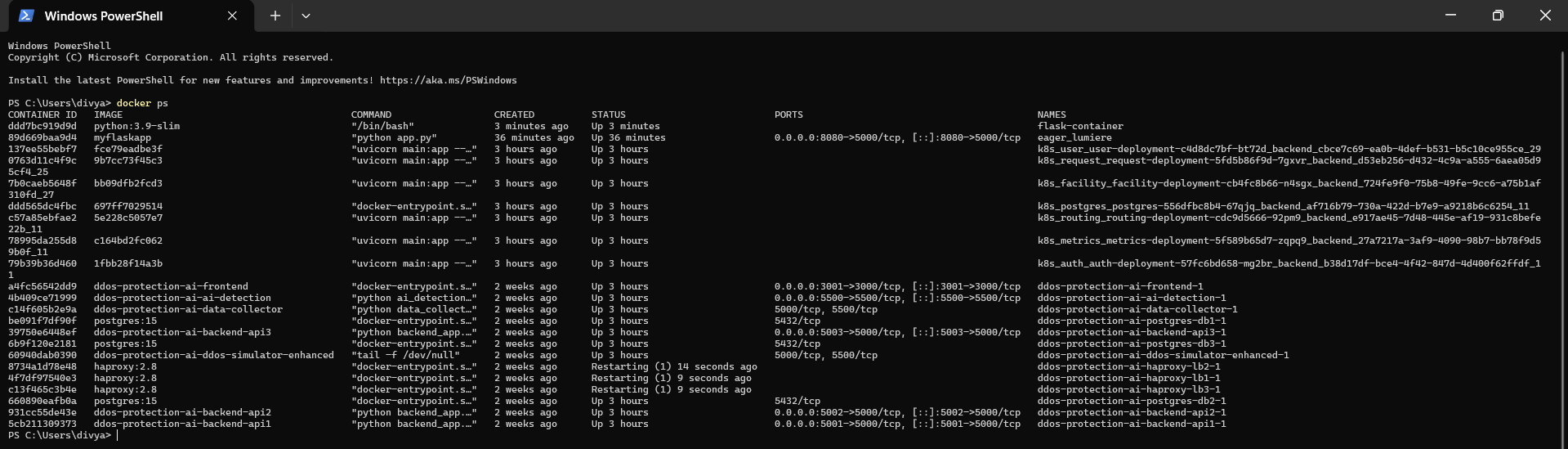
Task: Click image ID 697ff7029514
Action: 128,206
